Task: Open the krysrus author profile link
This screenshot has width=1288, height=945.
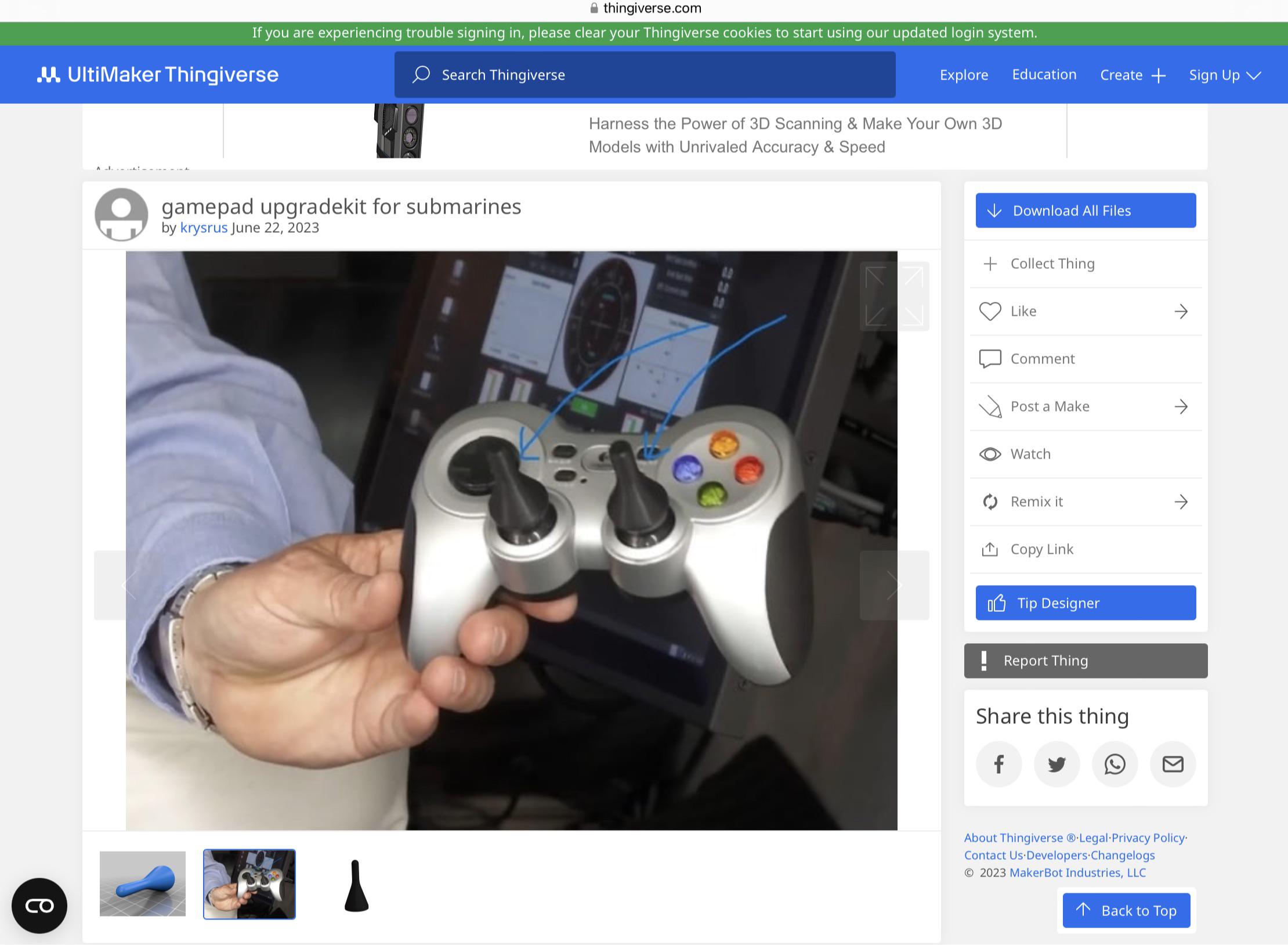Action: 204,228
